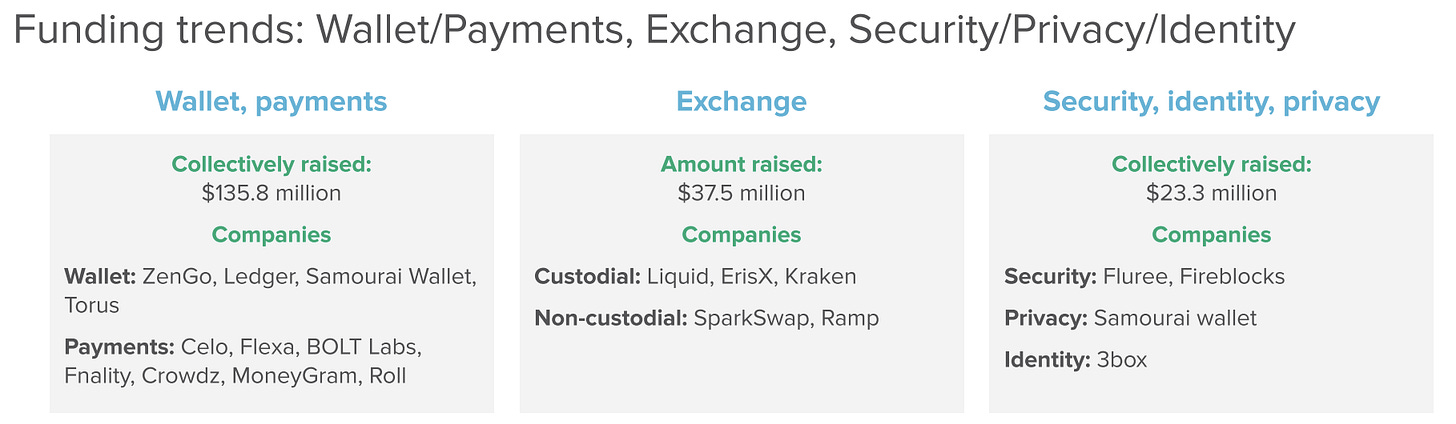Click Companies subheading in the wallet card

coord(271,235)
